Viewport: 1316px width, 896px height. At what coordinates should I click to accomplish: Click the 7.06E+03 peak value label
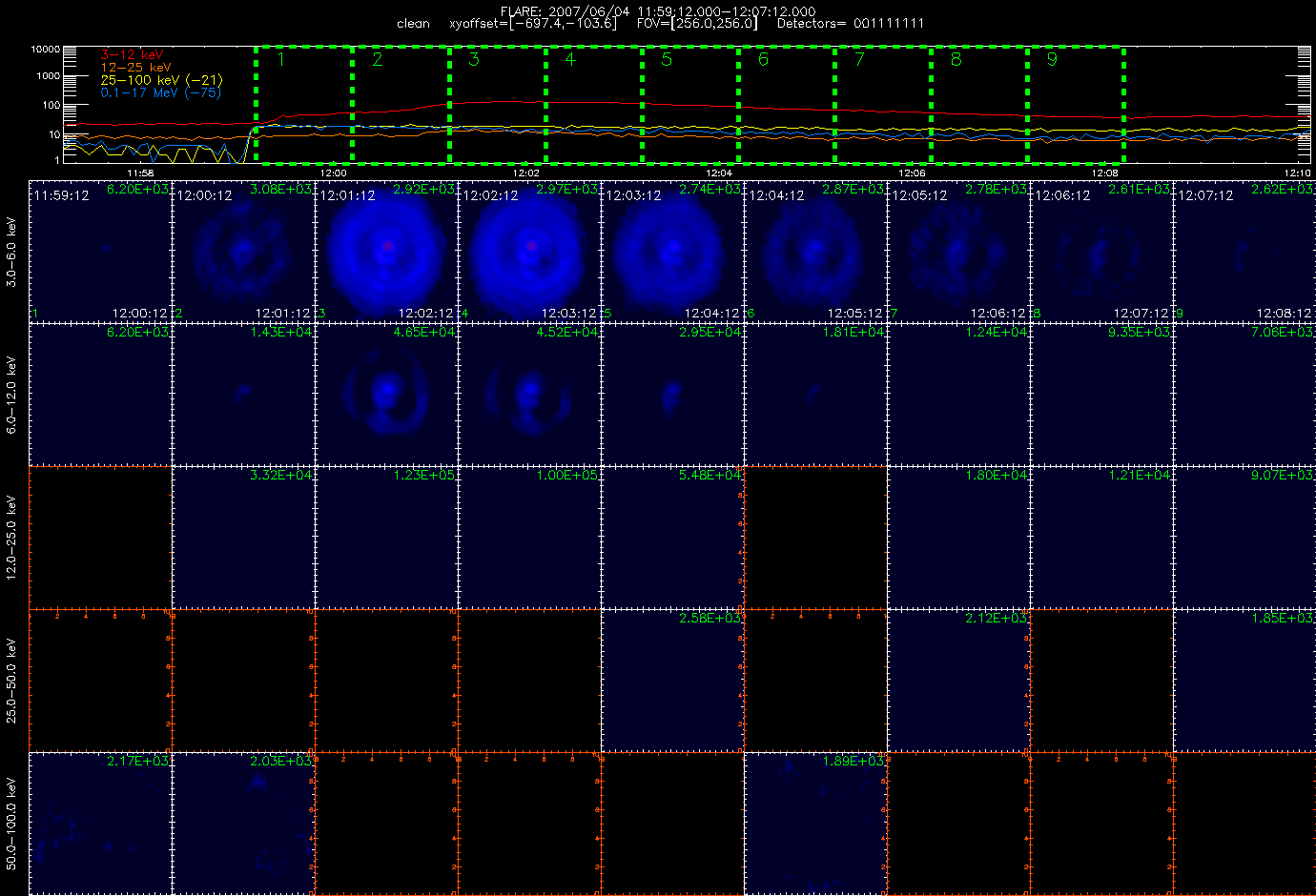[x=1283, y=333]
